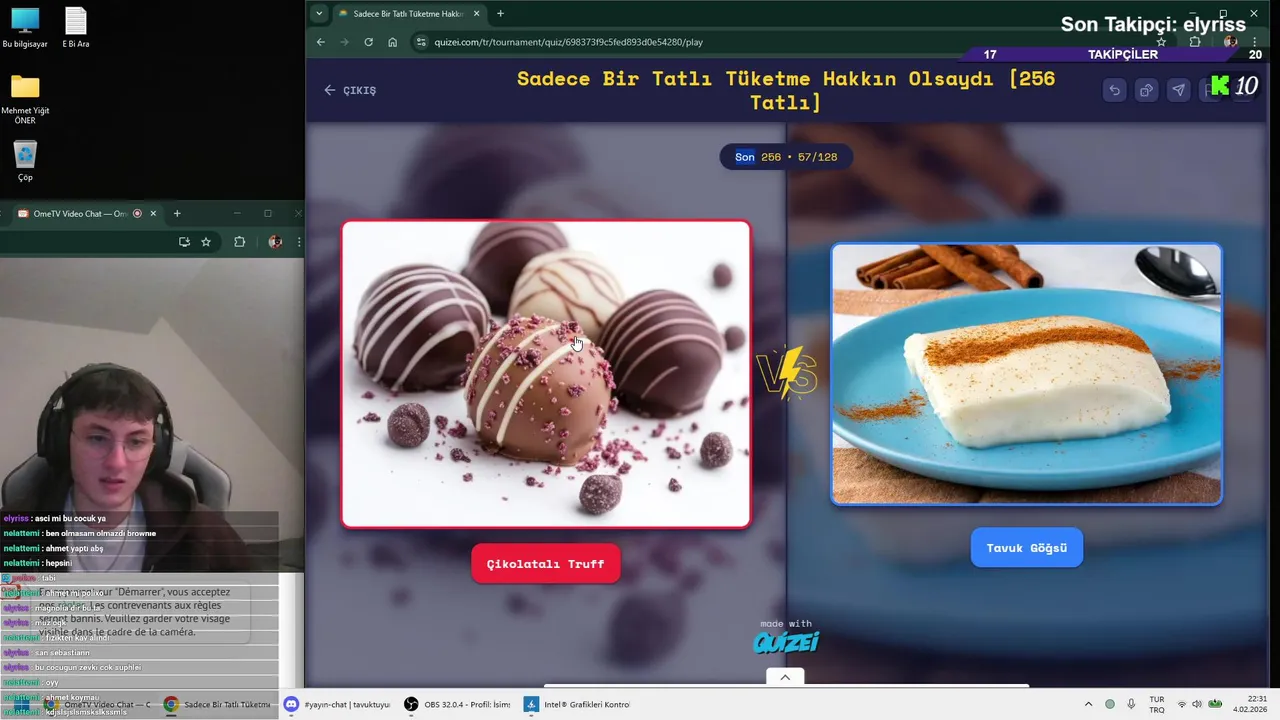Click the microphone tray icon
1280x720 pixels.
coord(1131,704)
